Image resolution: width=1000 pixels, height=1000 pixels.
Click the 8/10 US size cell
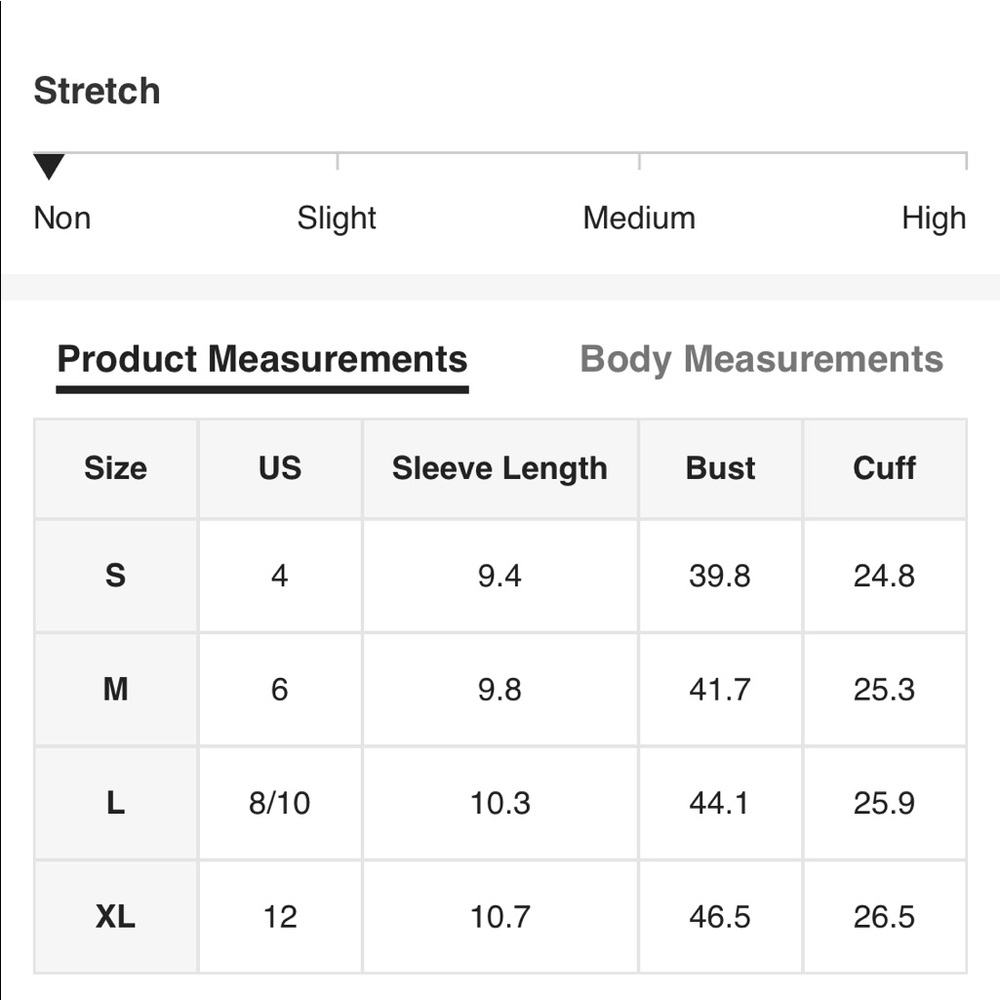280,803
